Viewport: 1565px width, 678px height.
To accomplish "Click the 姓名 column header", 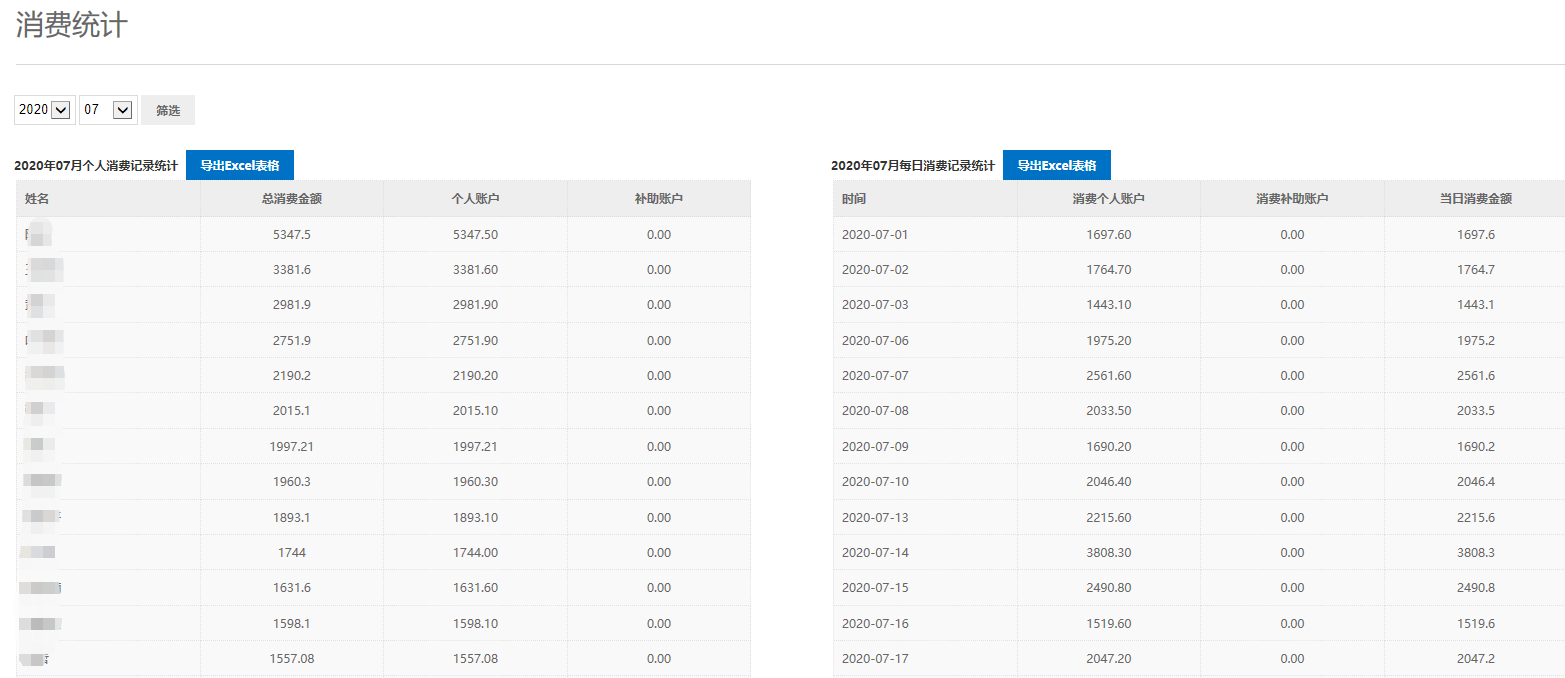I will click(37, 199).
